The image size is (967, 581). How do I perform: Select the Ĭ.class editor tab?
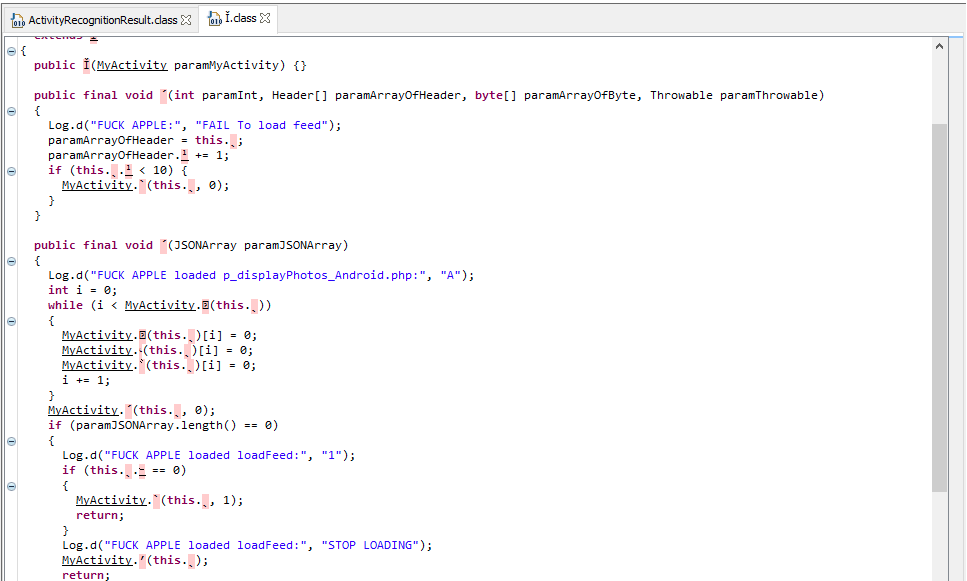(x=241, y=19)
